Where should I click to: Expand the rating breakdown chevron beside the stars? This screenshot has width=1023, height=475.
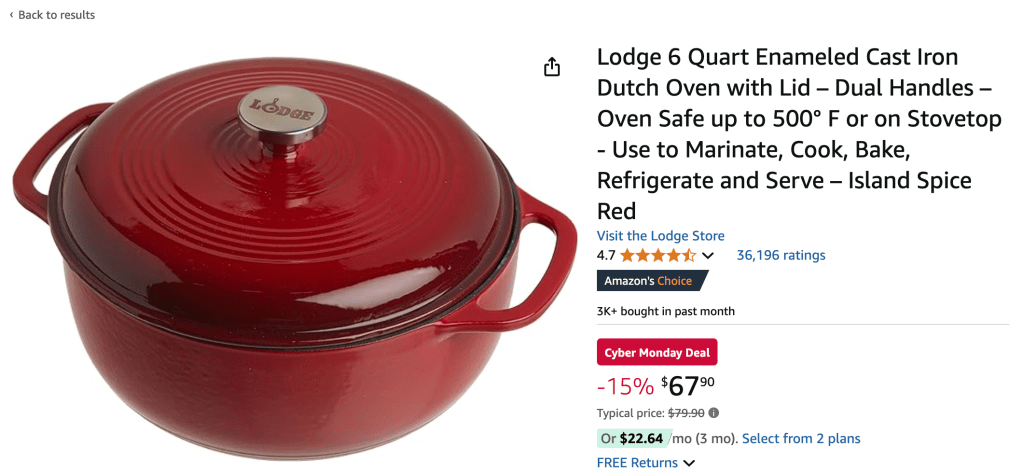(x=707, y=256)
